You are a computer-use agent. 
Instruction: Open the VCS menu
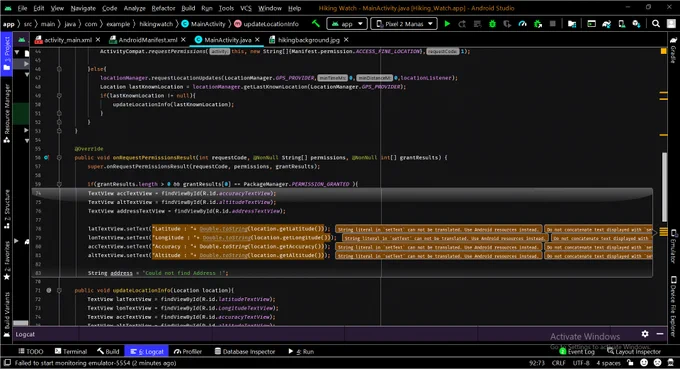click(x=246, y=8)
